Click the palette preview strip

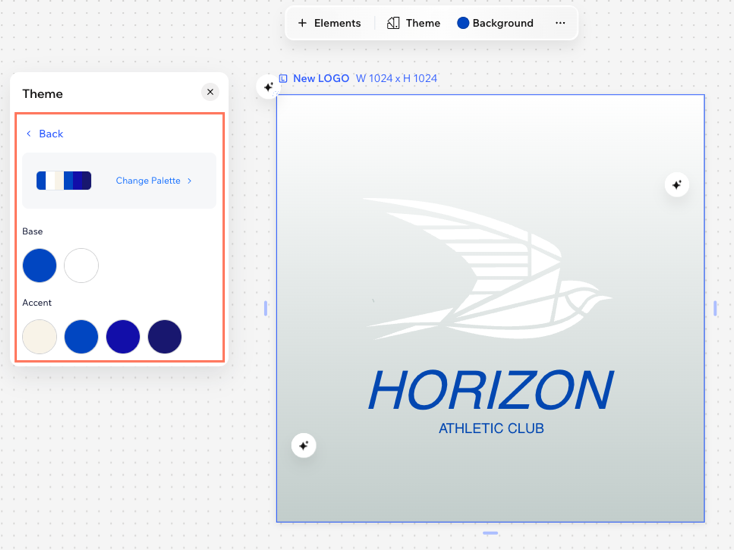click(64, 181)
